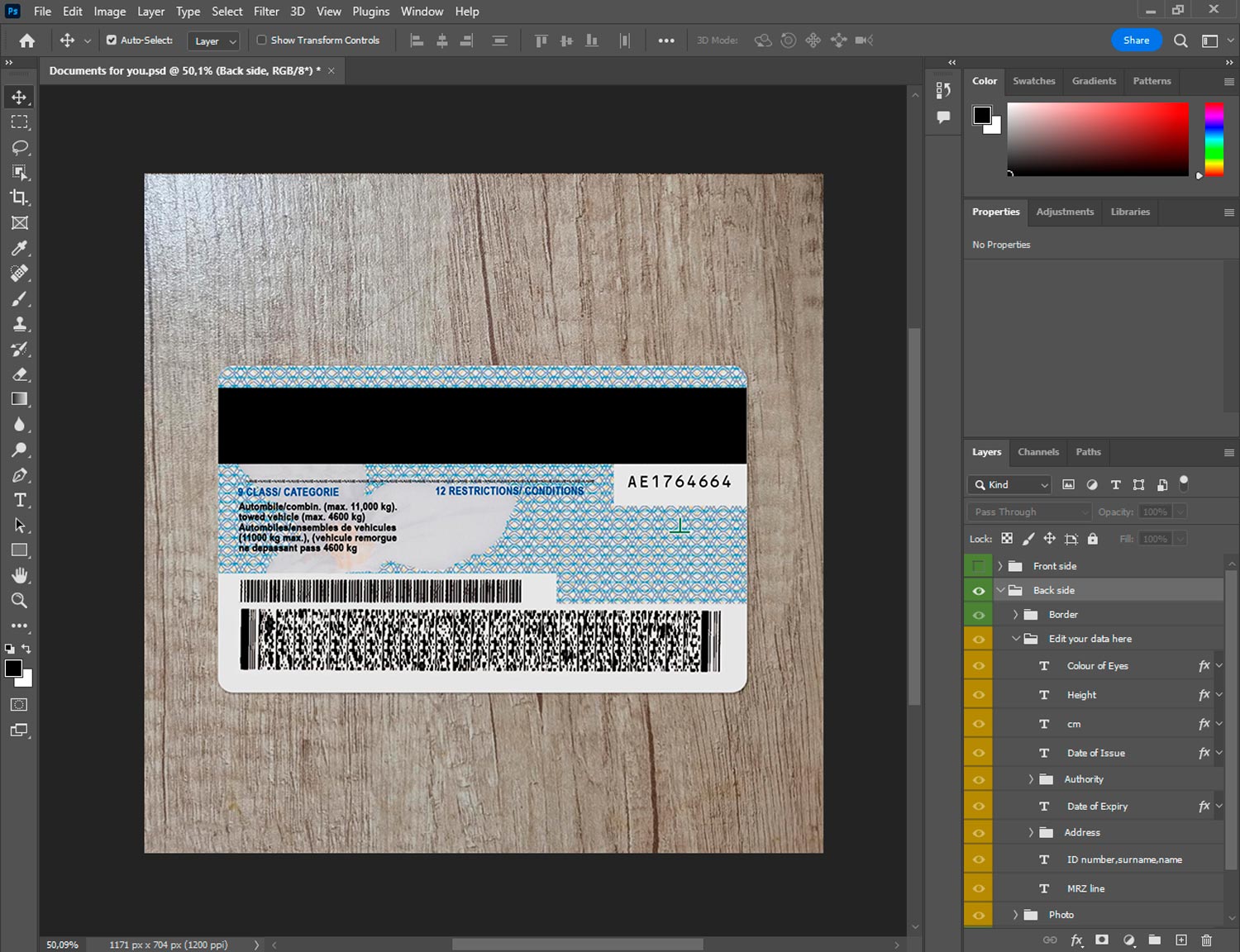Click the delete layer trash icon
The height and width of the screenshot is (952, 1240).
coord(1206,940)
